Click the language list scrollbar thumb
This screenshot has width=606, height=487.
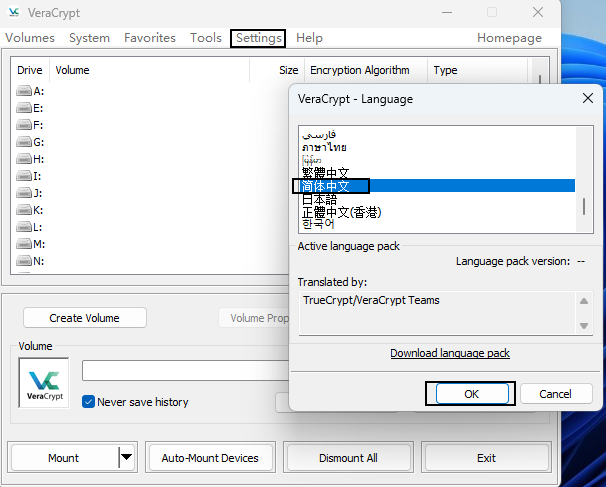584,206
